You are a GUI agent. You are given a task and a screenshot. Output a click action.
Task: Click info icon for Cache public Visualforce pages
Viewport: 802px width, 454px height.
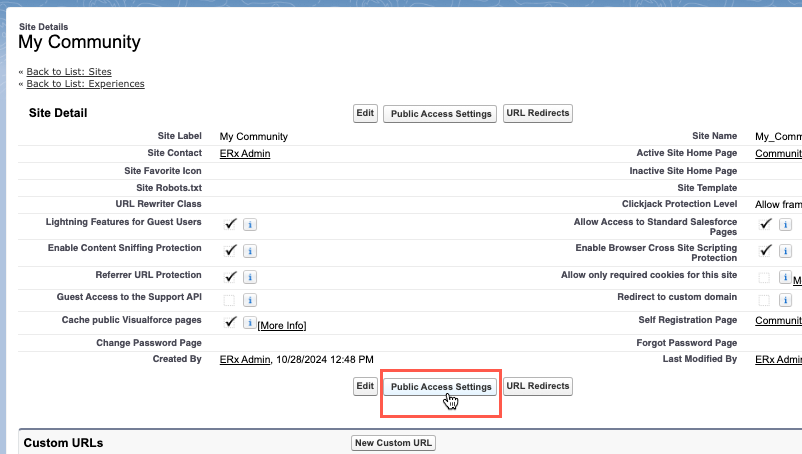(250, 323)
